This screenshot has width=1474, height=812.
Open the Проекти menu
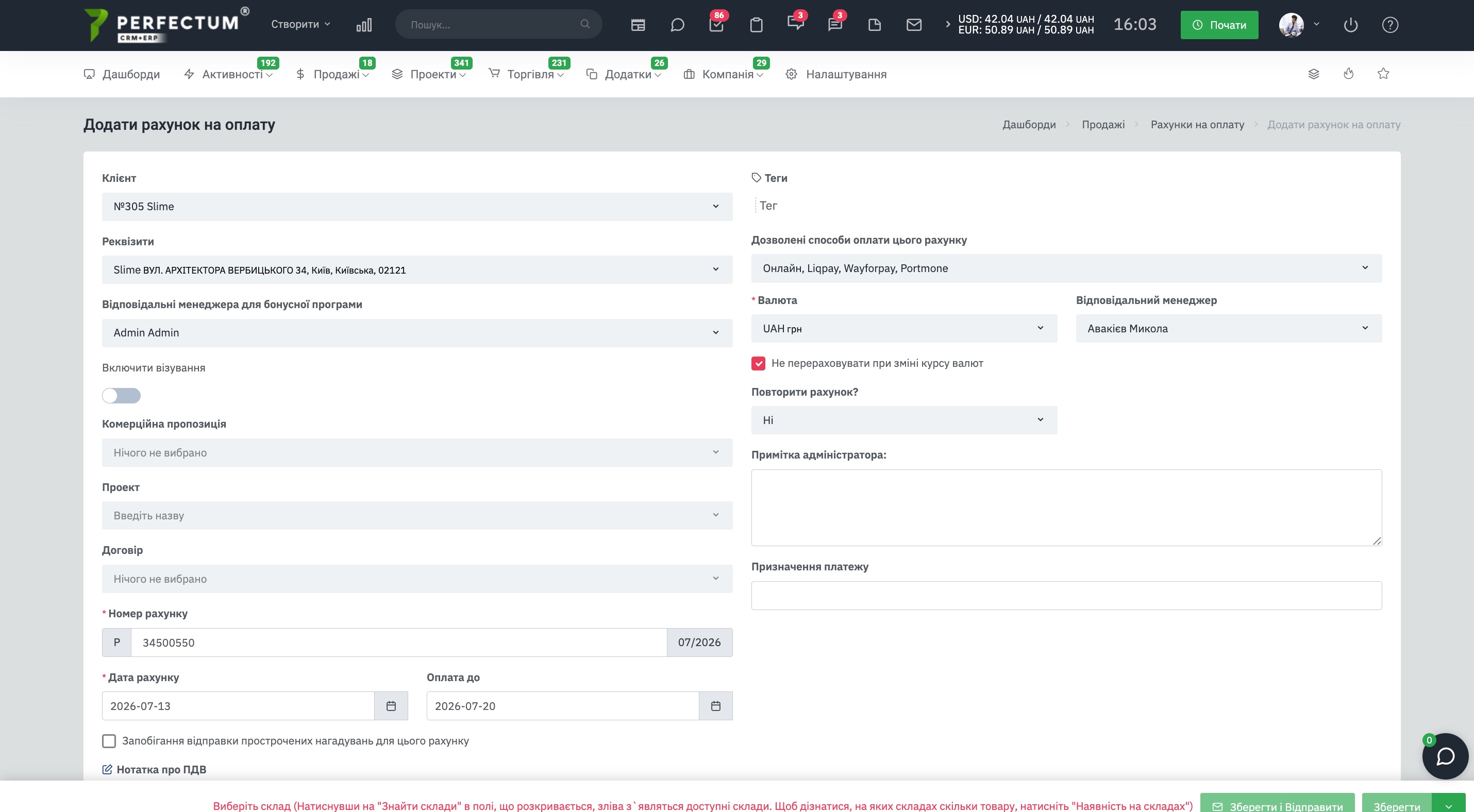pos(429,74)
